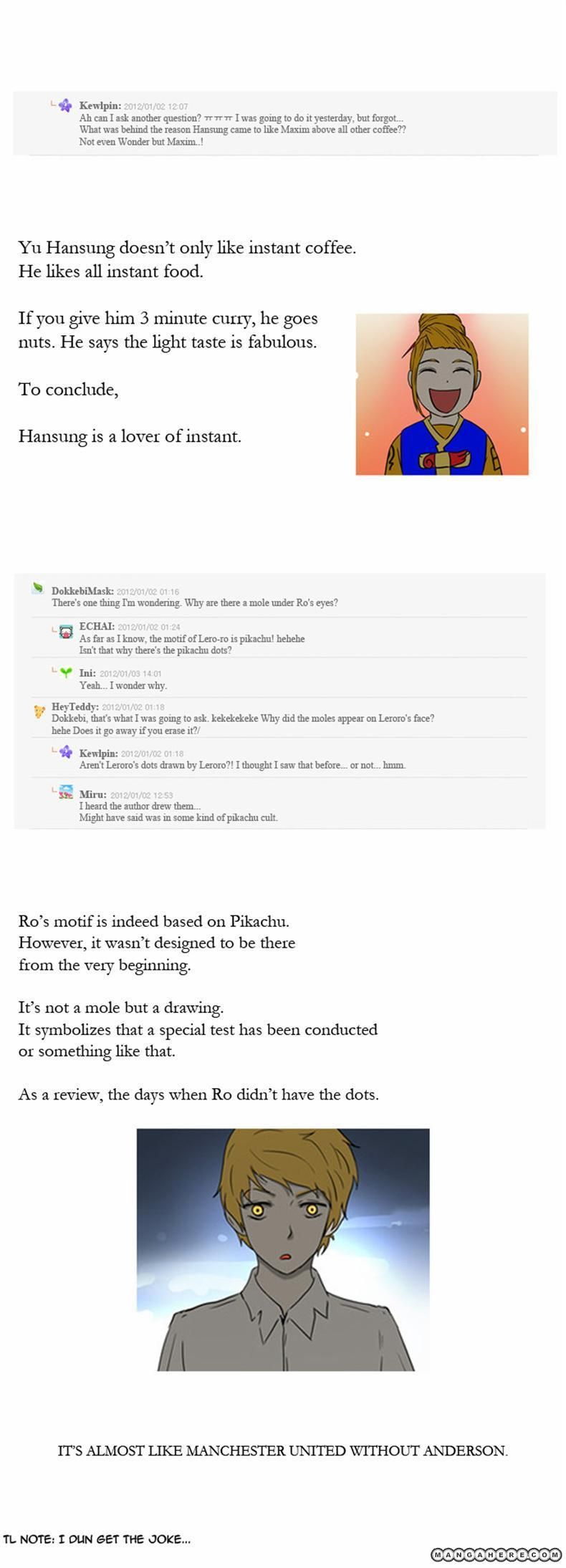Screen dimensions: 566x1568
Task: Open the ECHAI username
Action: click(x=96, y=627)
